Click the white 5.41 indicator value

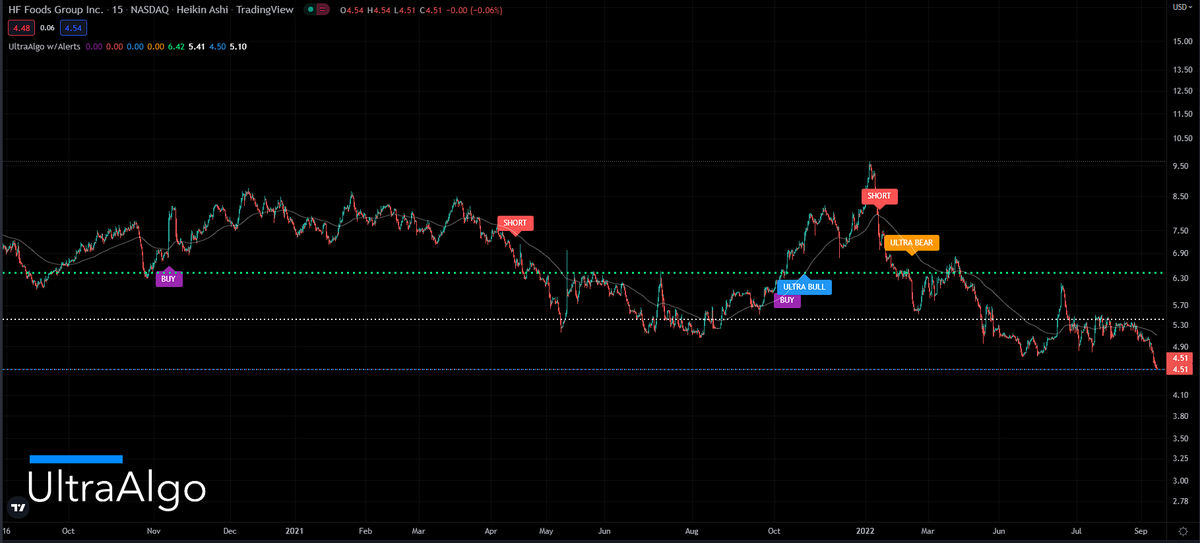click(x=197, y=46)
